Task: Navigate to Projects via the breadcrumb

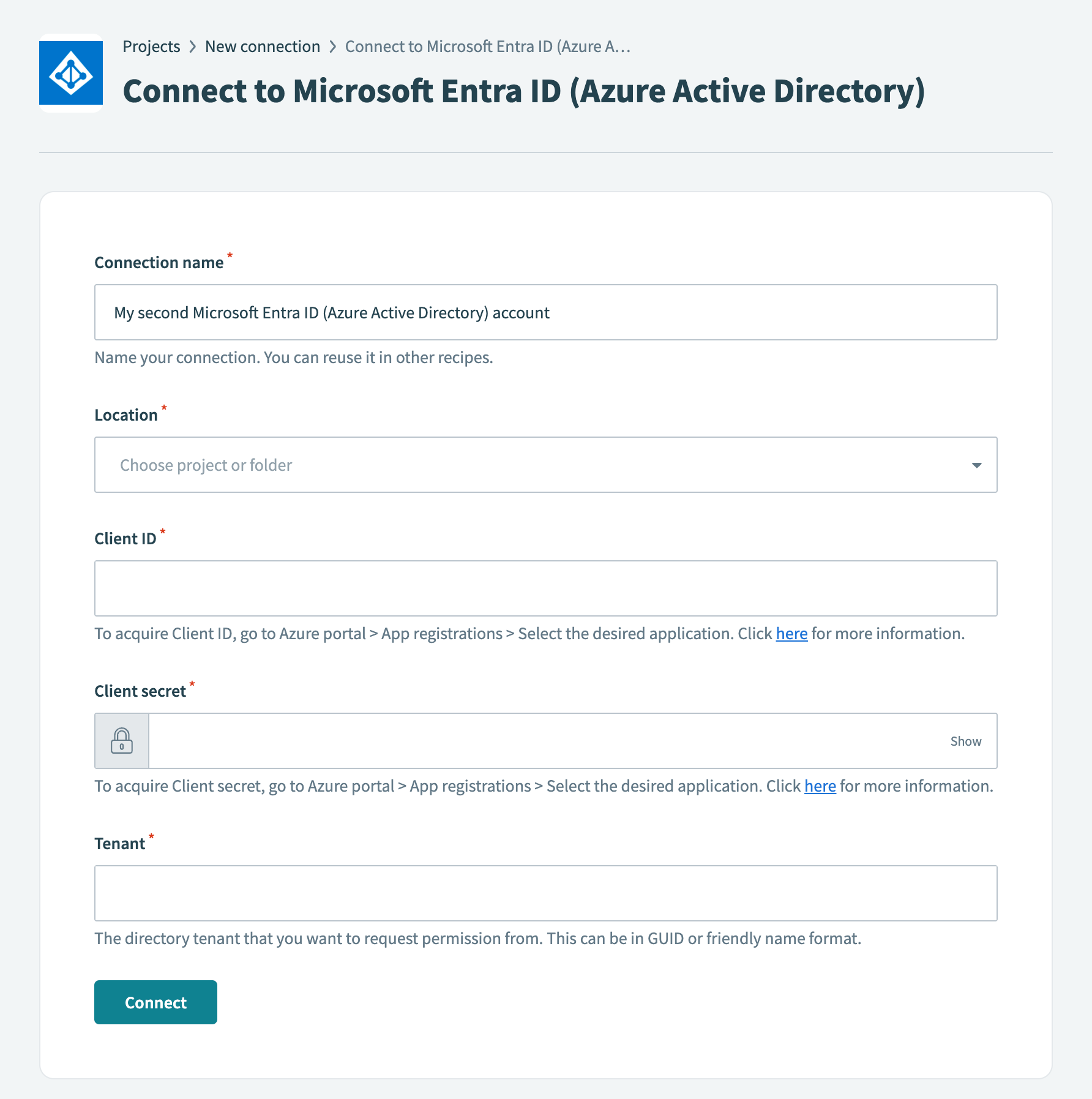Action: [x=151, y=46]
